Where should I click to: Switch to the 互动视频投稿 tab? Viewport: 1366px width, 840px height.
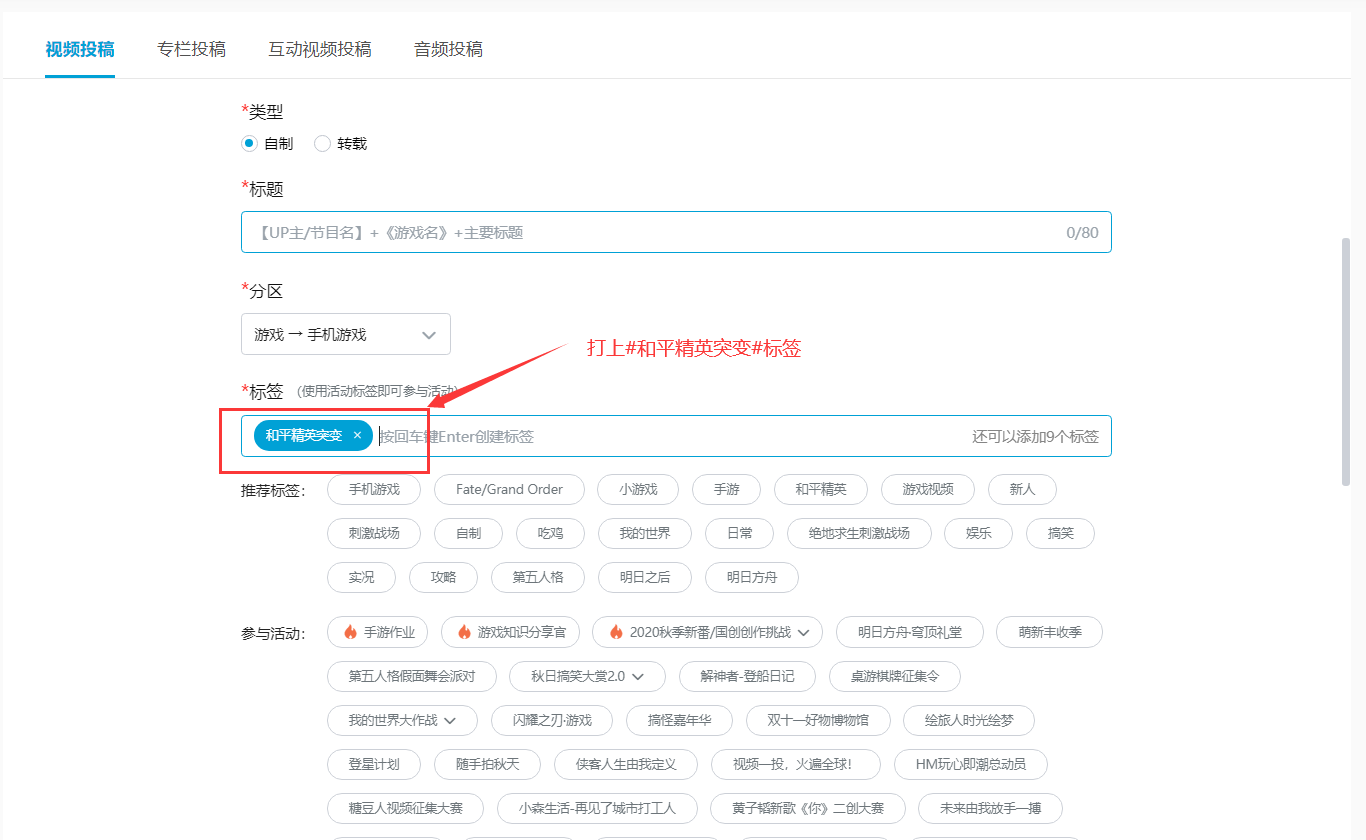point(320,49)
